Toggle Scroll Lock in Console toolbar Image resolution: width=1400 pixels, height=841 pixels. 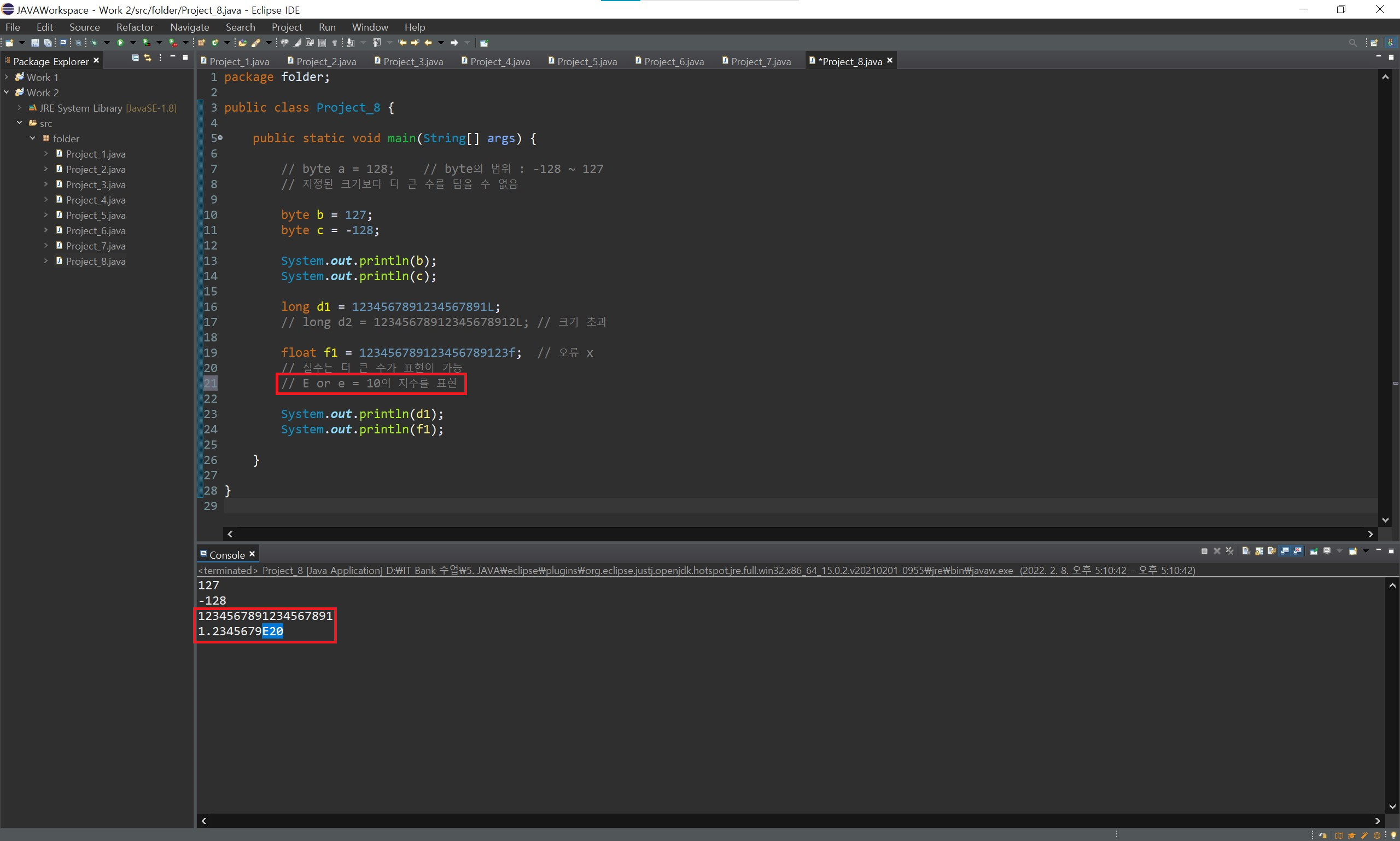(1259, 551)
